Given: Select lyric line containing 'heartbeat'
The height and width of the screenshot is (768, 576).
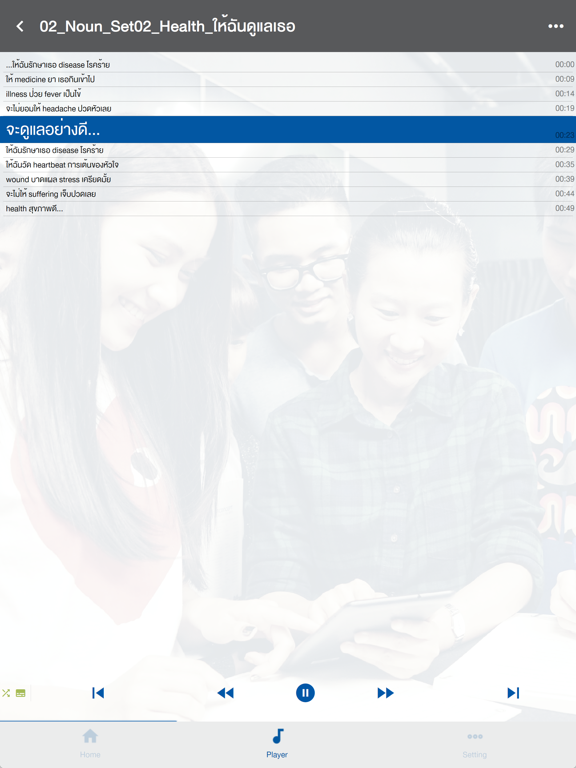Looking at the screenshot, I should click(288, 165).
